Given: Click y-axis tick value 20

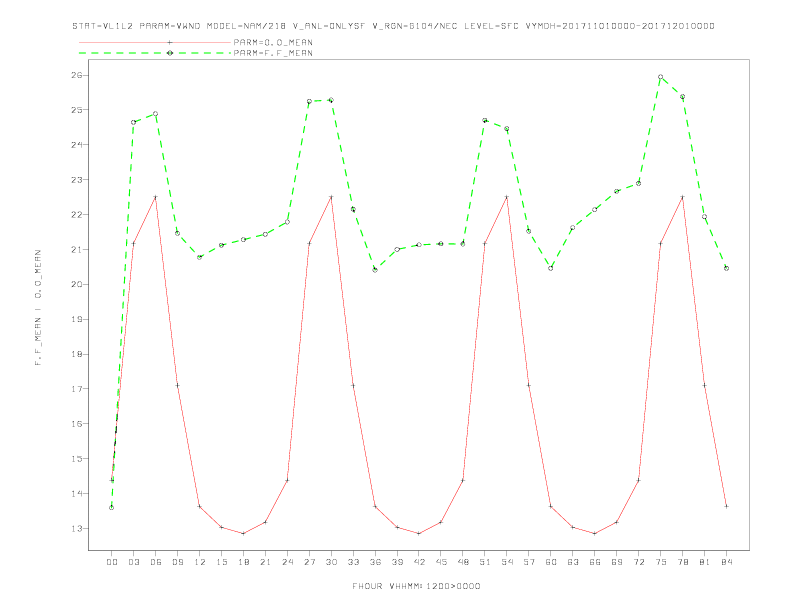Looking at the screenshot, I should (77, 284).
